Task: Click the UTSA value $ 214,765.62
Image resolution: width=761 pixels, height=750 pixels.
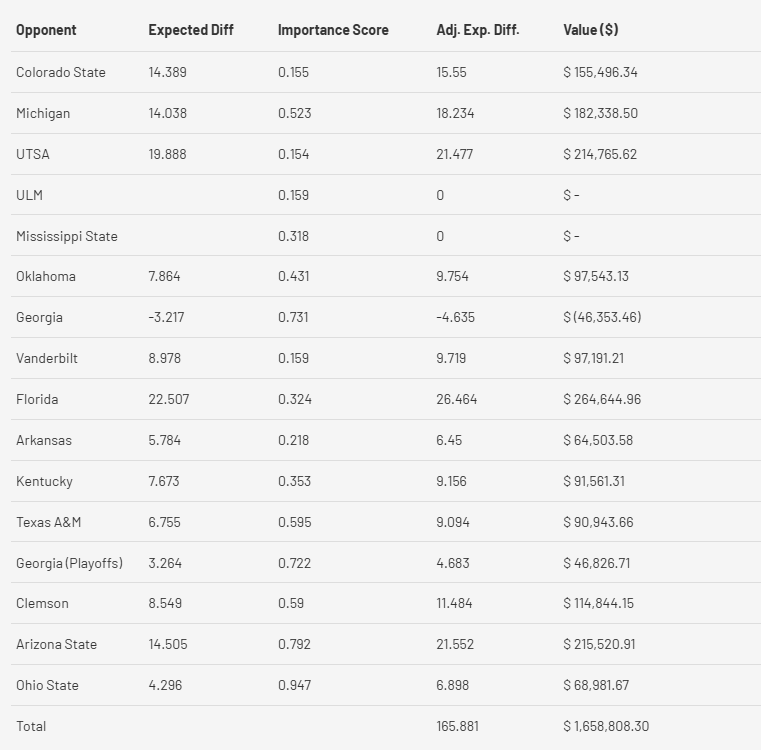Action: 600,154
